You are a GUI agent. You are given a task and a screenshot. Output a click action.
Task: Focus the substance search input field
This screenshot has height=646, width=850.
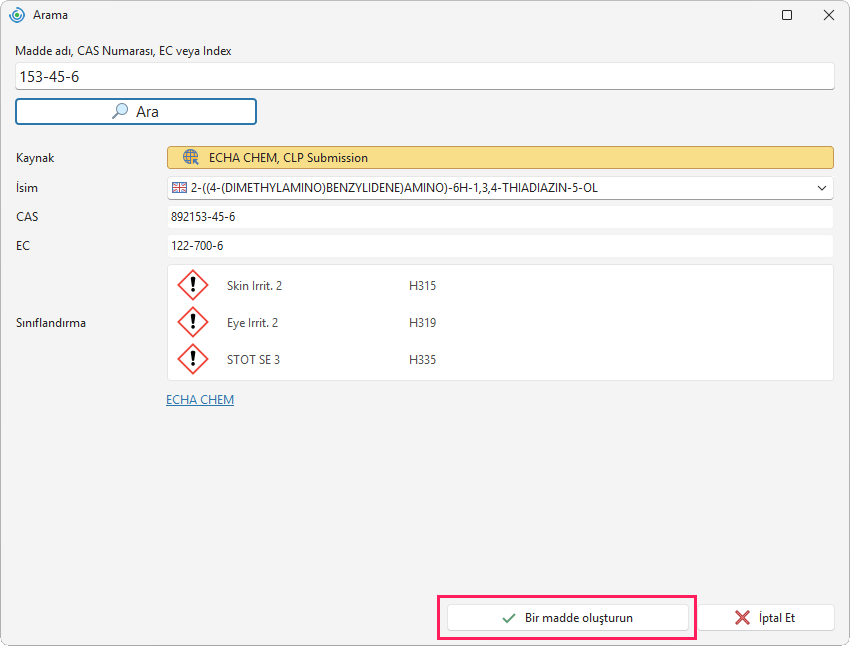424,76
